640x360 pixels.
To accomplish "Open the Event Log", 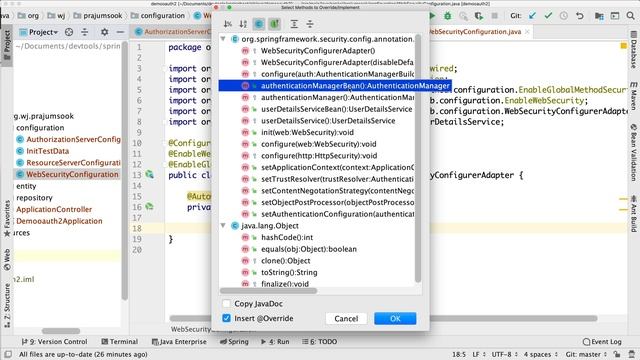I will click(x=602, y=342).
